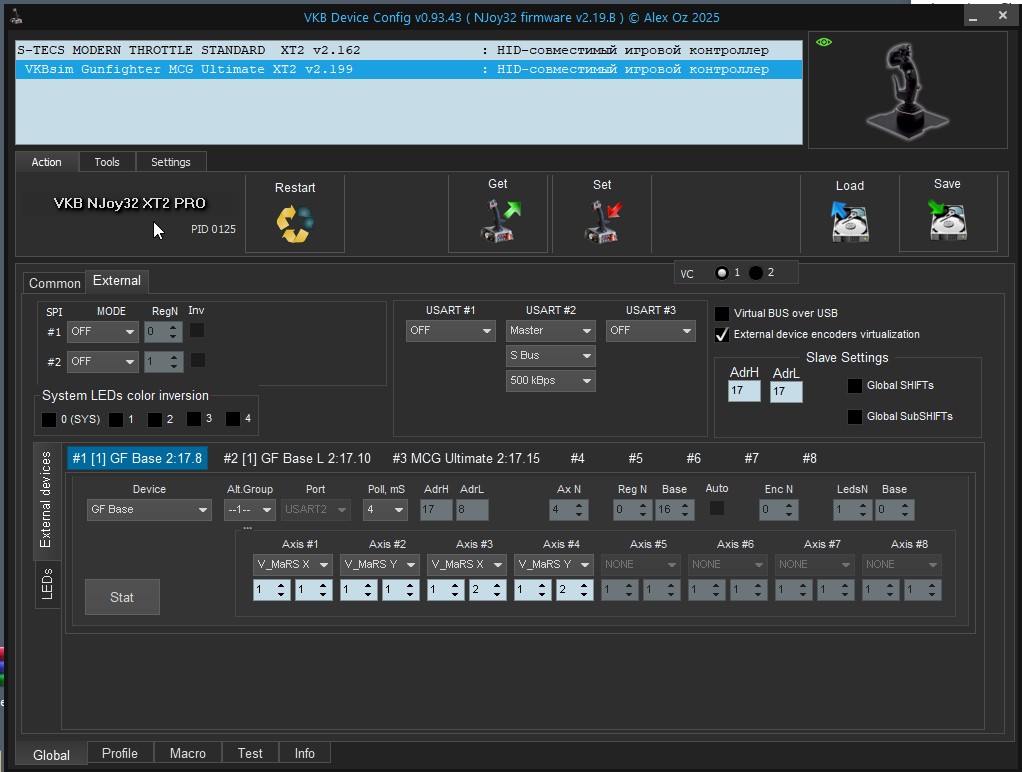The width and height of the screenshot is (1022, 772).
Task: Switch to the Tools tab
Action: tap(107, 162)
